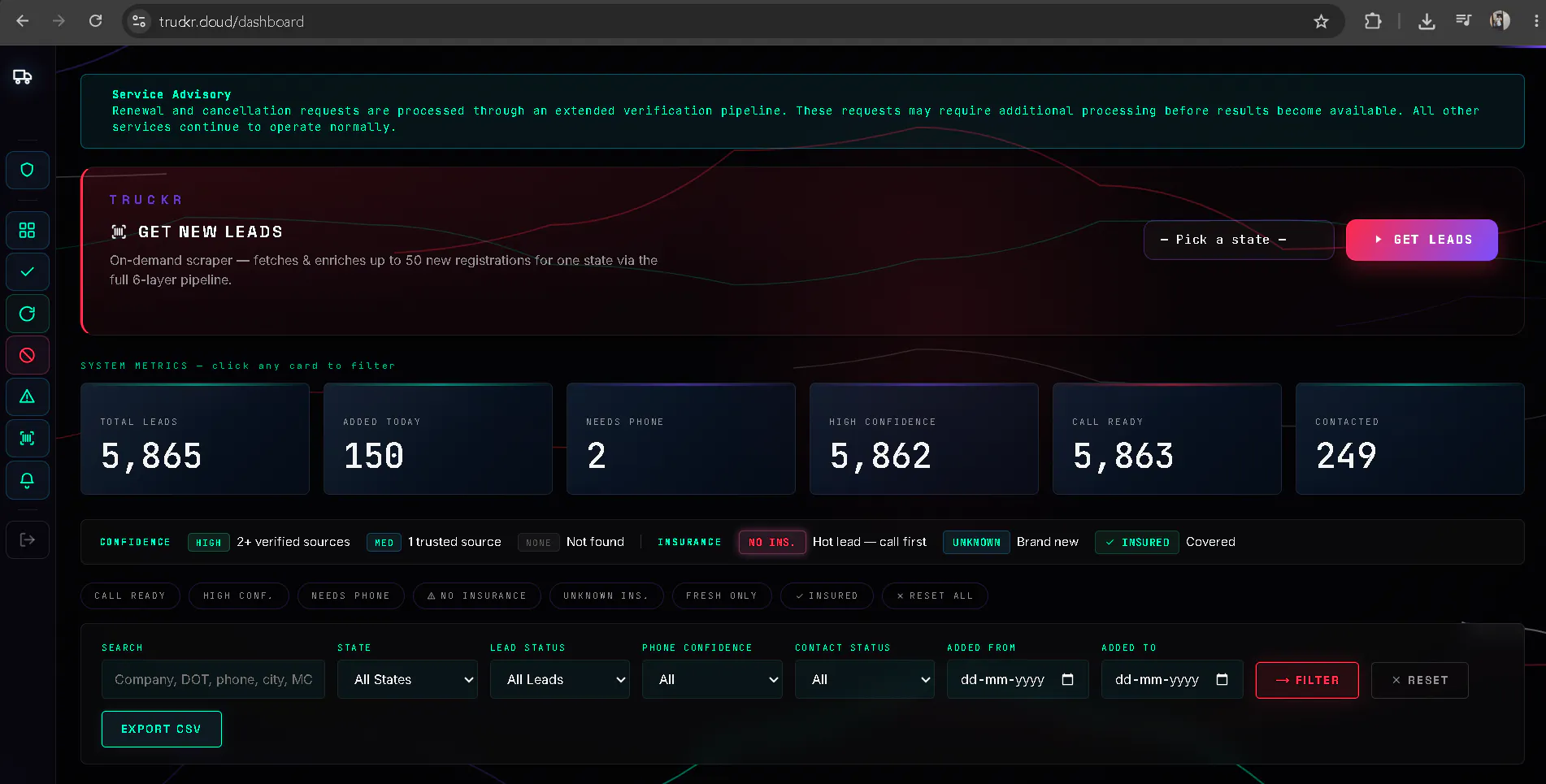Image resolution: width=1546 pixels, height=784 pixels.
Task: Toggle the NO INSURANCE filter chip
Action: click(x=477, y=596)
